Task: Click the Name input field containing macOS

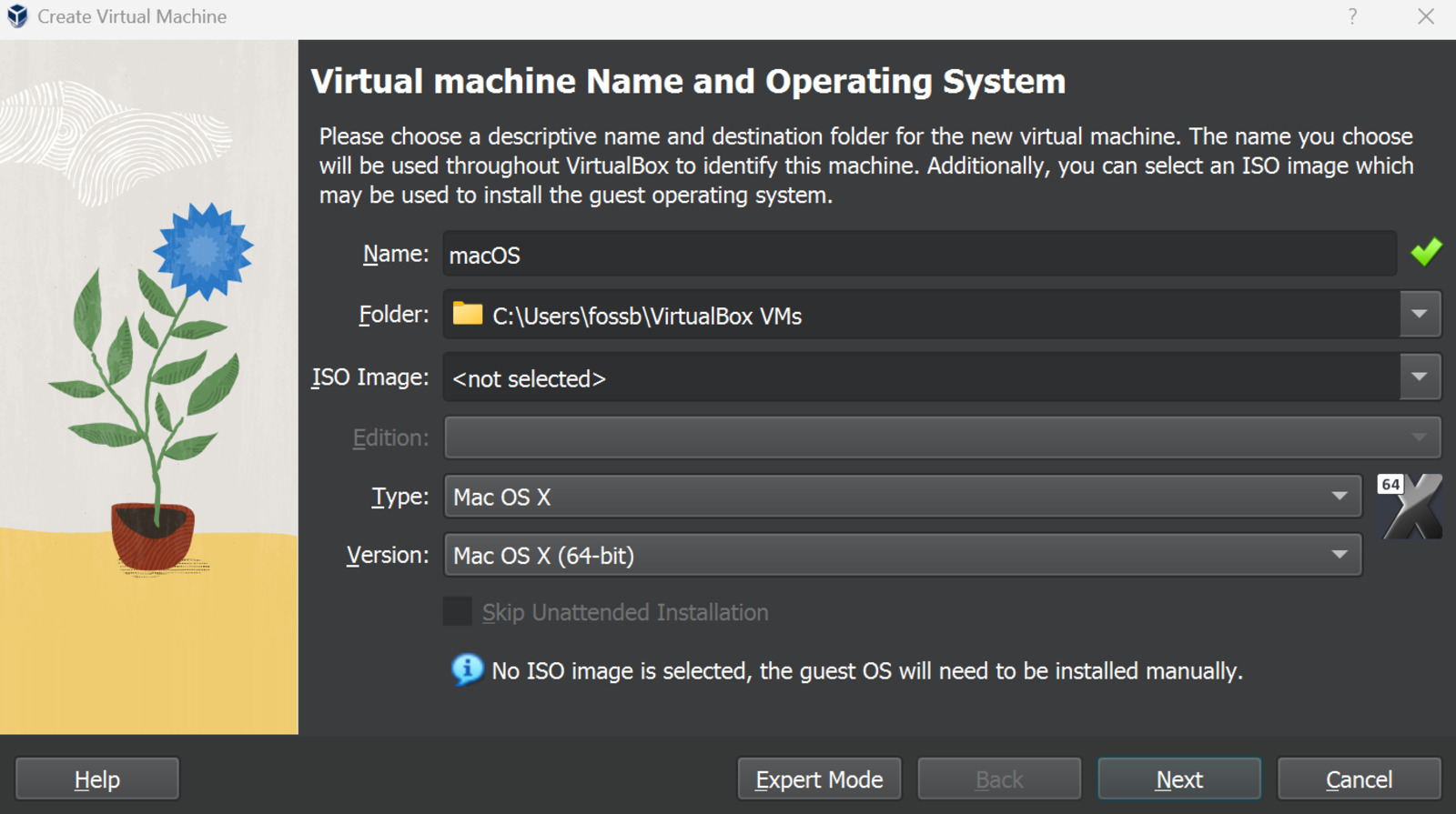Action: 919,255
